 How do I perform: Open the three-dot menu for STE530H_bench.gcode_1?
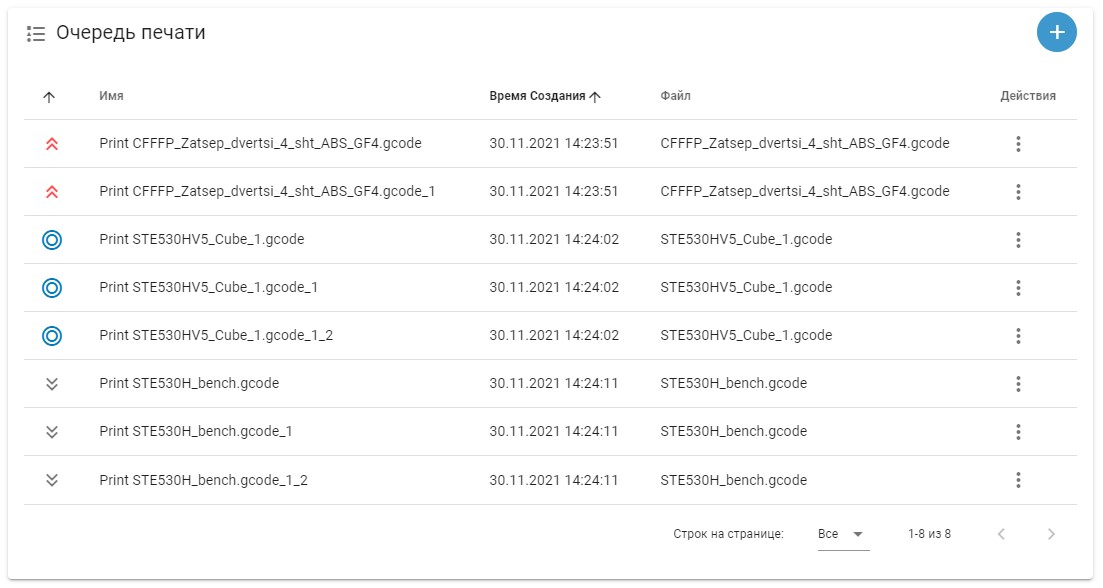(x=1018, y=432)
